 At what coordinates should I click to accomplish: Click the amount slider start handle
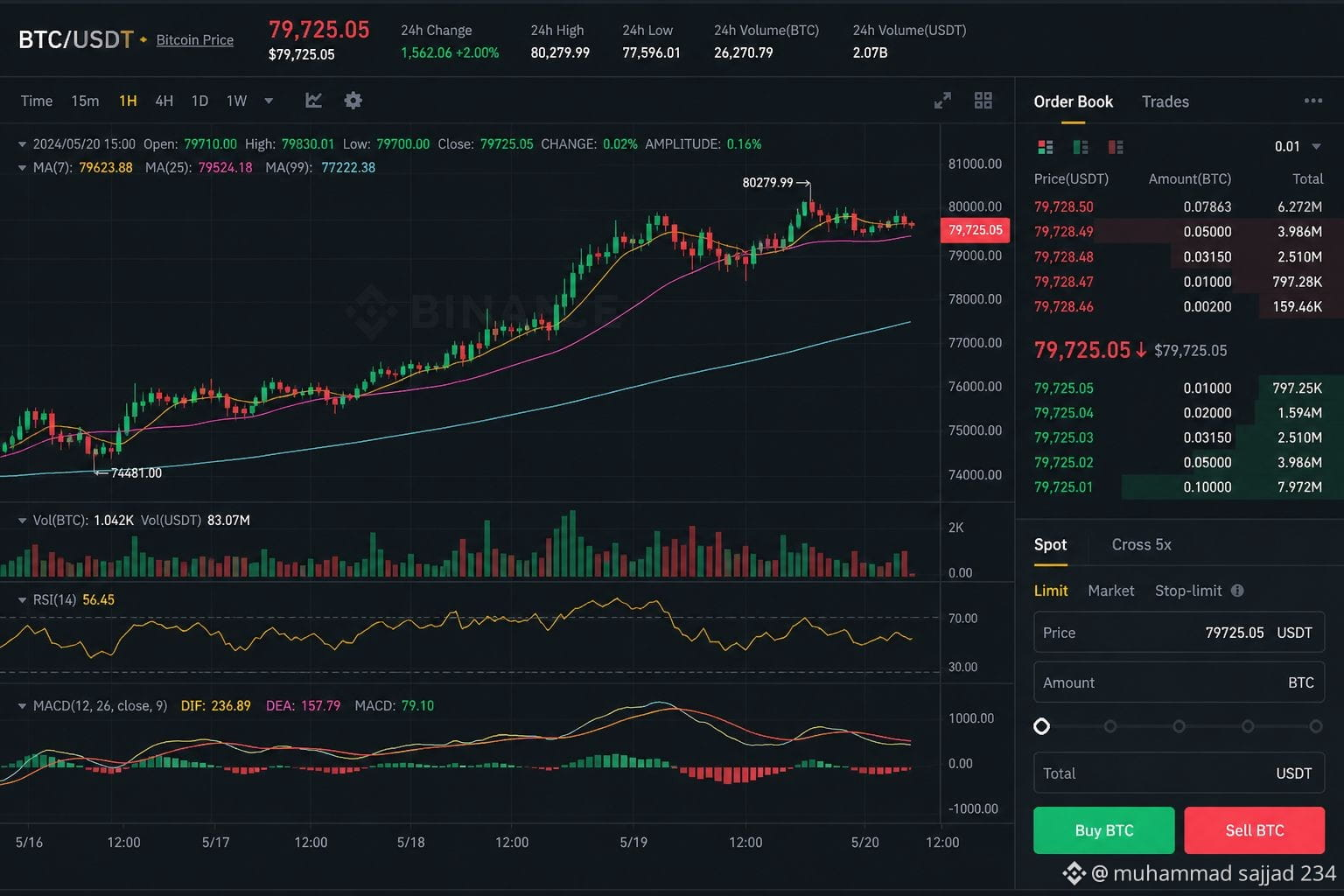[x=1041, y=726]
